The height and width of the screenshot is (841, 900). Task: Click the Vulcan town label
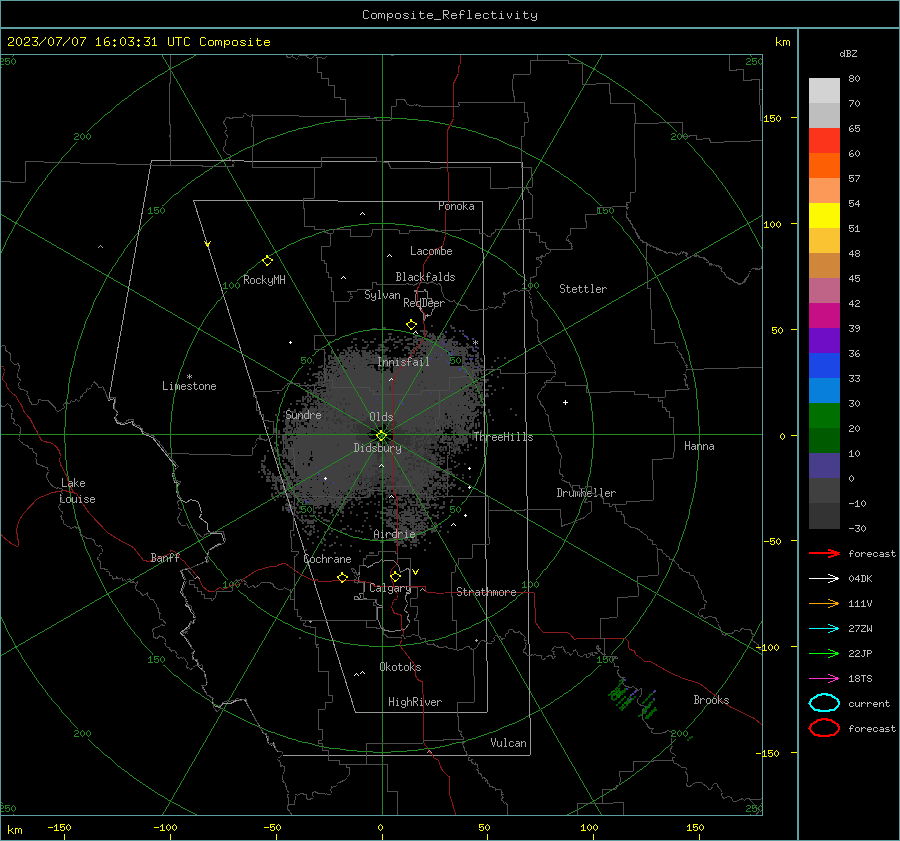click(x=508, y=743)
